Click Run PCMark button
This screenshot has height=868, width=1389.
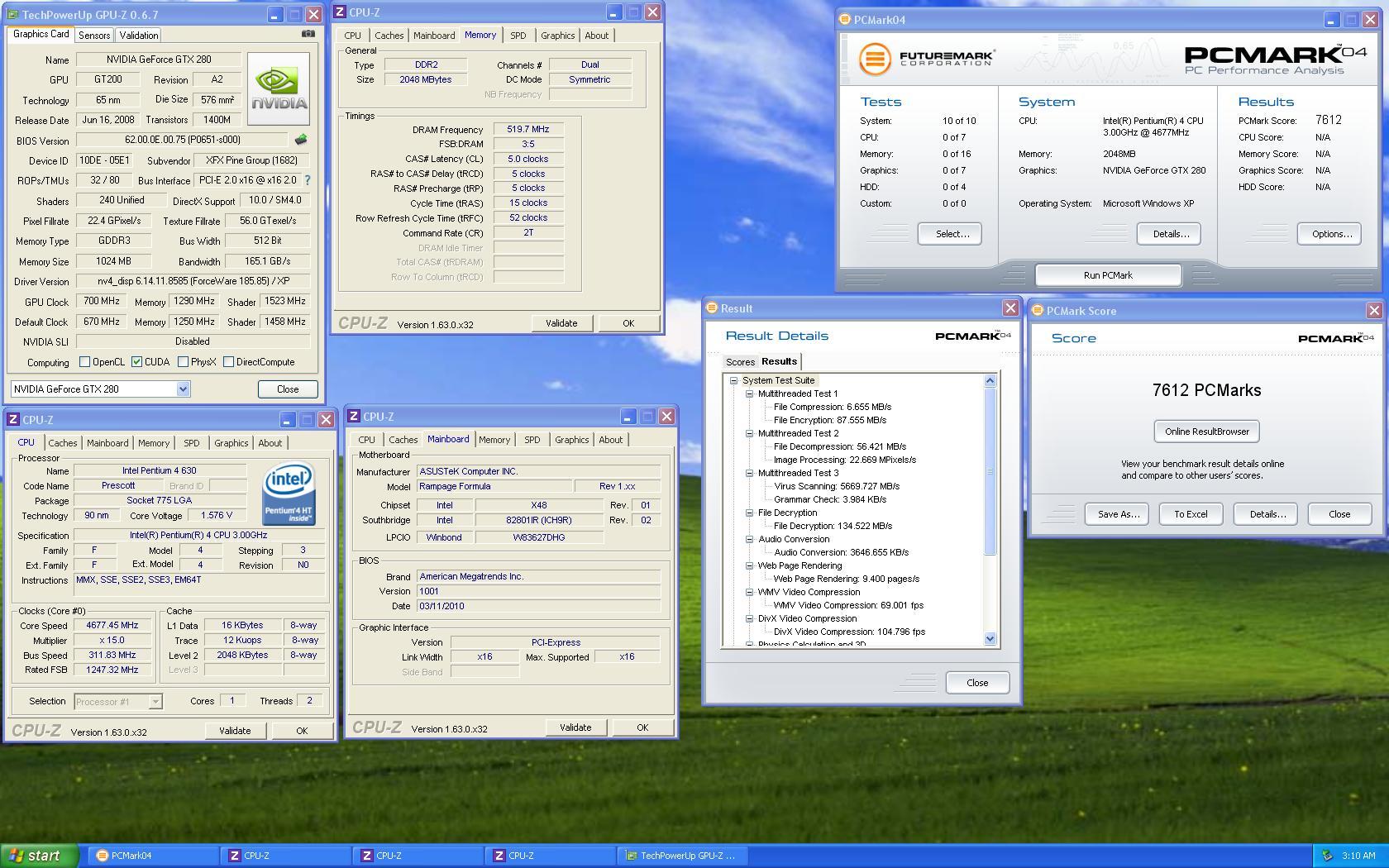tap(1108, 275)
